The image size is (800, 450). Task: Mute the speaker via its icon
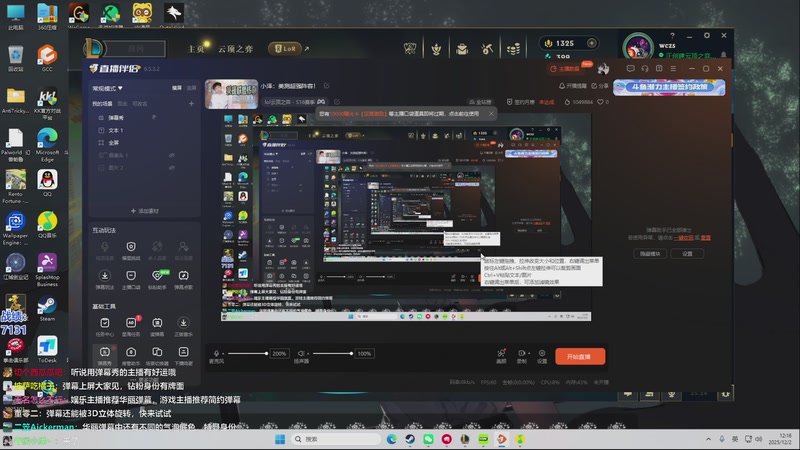(x=301, y=353)
